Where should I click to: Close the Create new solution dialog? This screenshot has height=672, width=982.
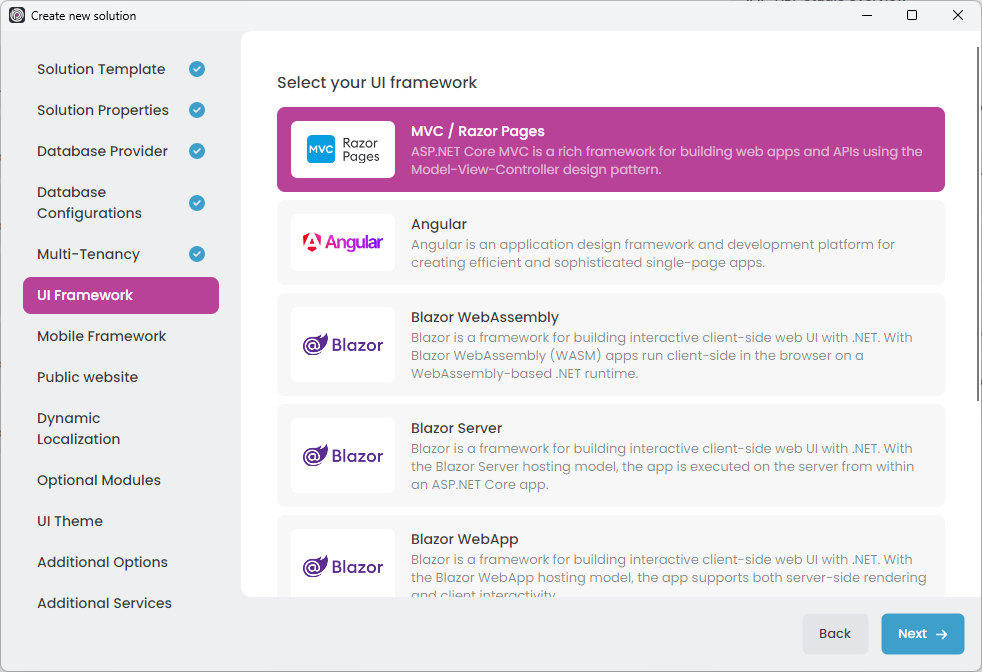point(958,15)
